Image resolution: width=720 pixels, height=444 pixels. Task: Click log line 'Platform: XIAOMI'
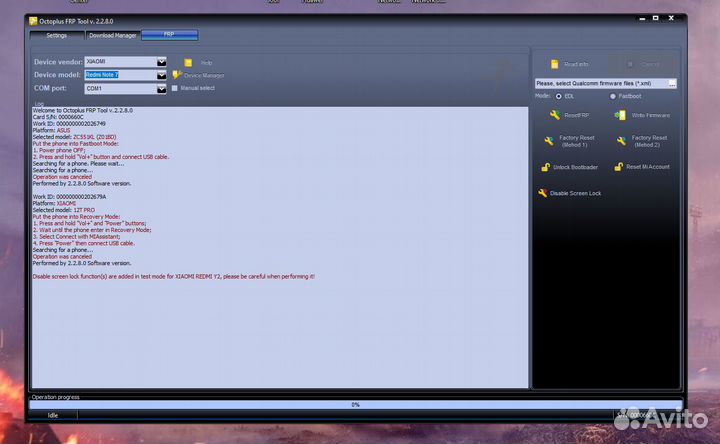54,203
